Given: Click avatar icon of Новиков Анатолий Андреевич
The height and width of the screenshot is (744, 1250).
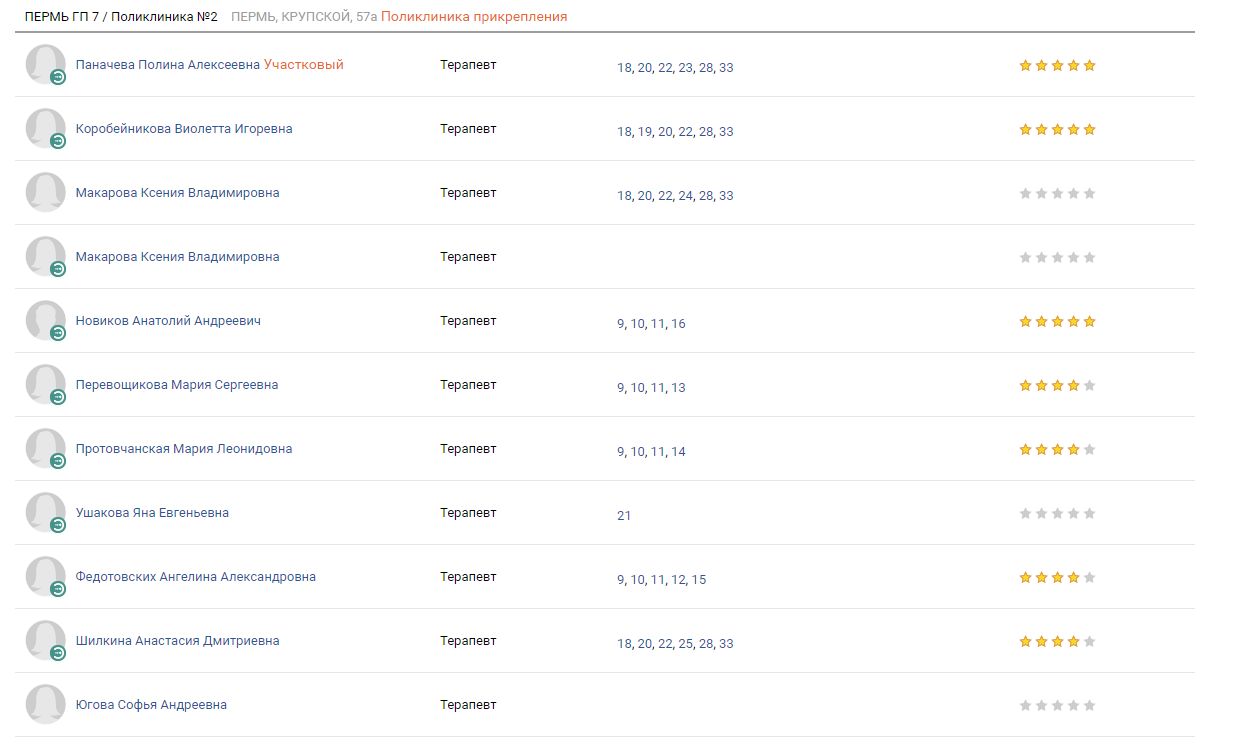Looking at the screenshot, I should (x=46, y=321).
